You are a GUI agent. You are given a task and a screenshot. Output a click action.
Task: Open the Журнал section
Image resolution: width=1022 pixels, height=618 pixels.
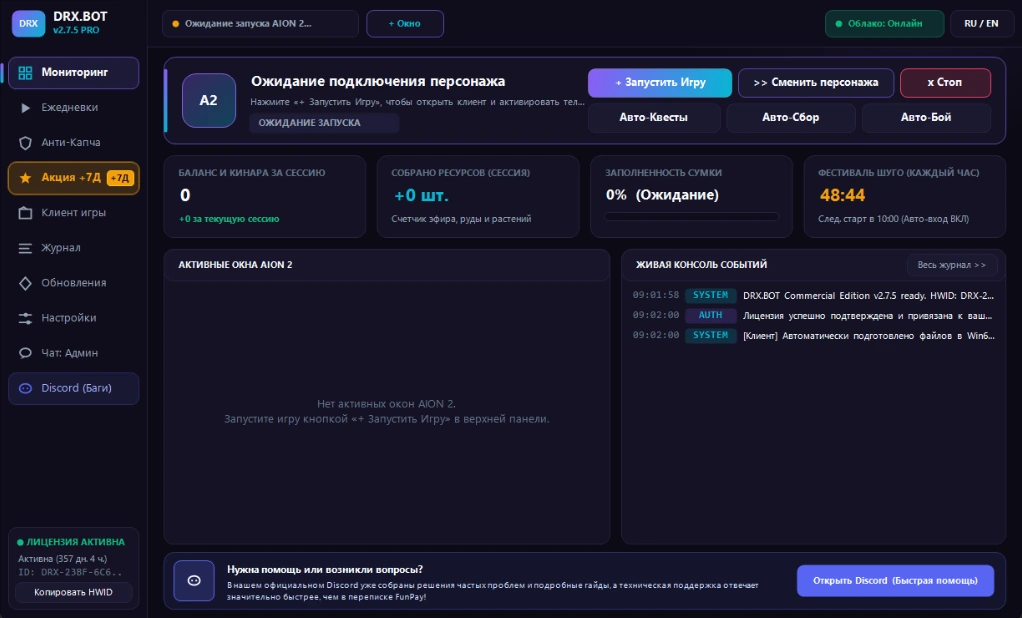pyautogui.click(x=74, y=248)
